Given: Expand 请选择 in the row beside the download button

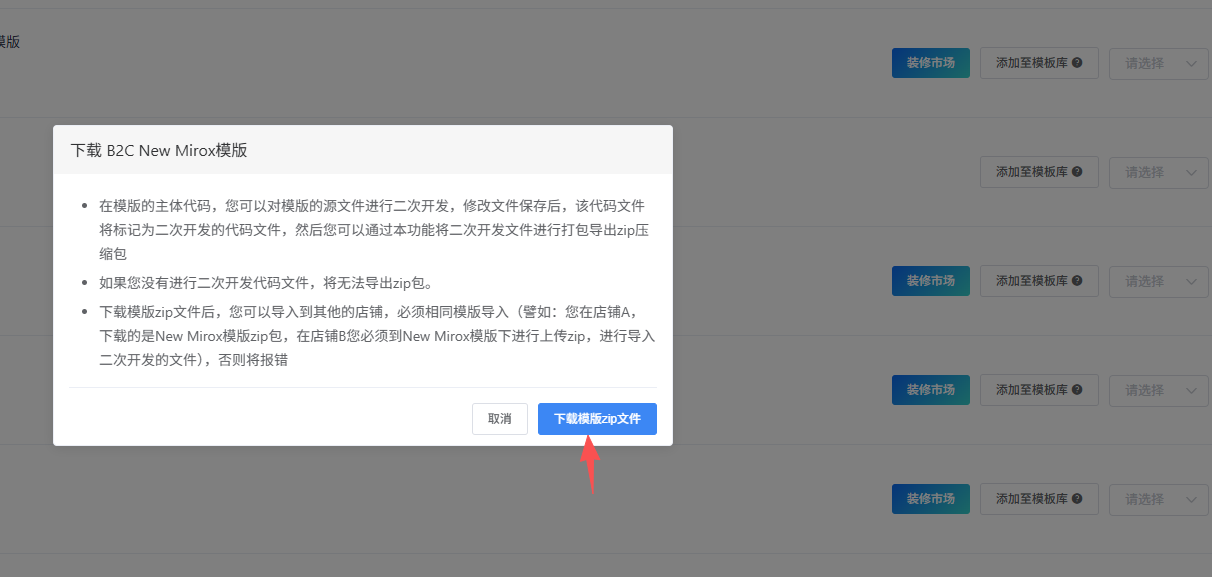Looking at the screenshot, I should 1159,390.
